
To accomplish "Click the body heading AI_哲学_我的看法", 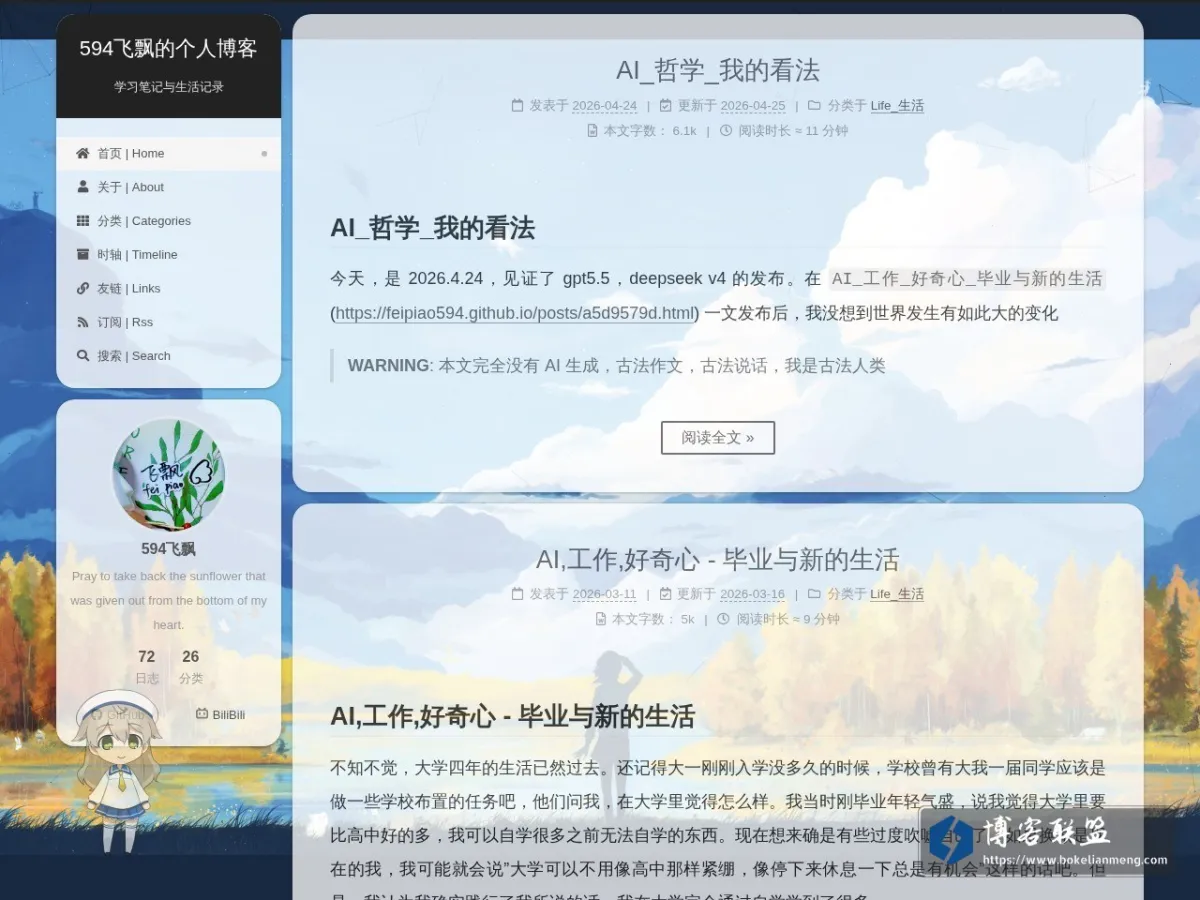I will click(x=432, y=228).
